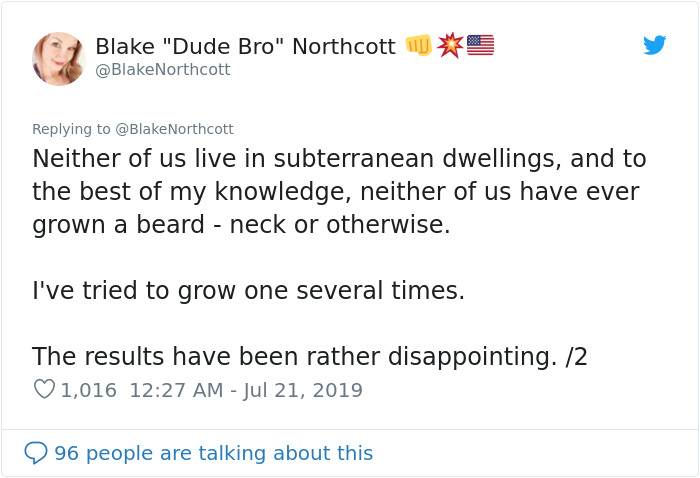The image size is (700, 478).
Task: Click the speech bubble reply icon
Action: coord(36,453)
